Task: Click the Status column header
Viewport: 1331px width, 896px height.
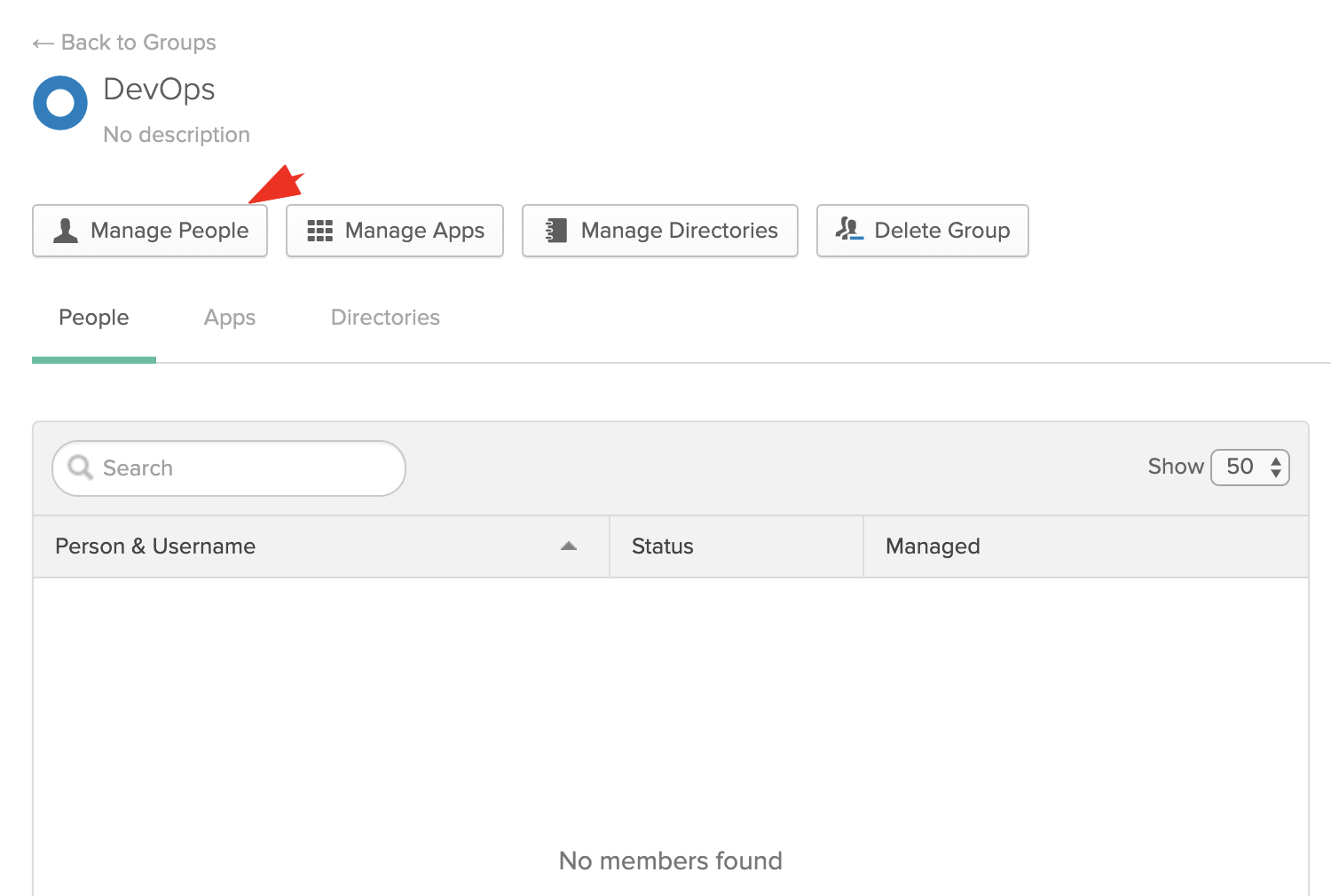Action: pyautogui.click(x=663, y=546)
